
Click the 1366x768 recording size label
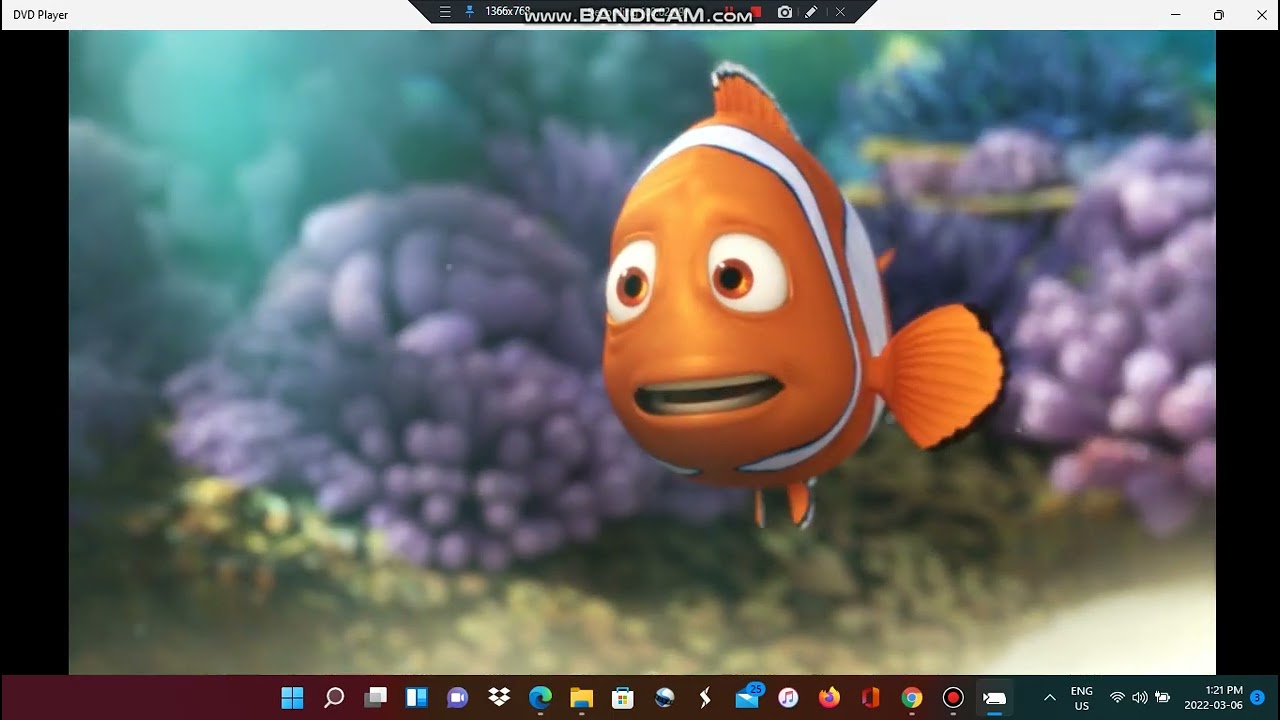tap(507, 11)
